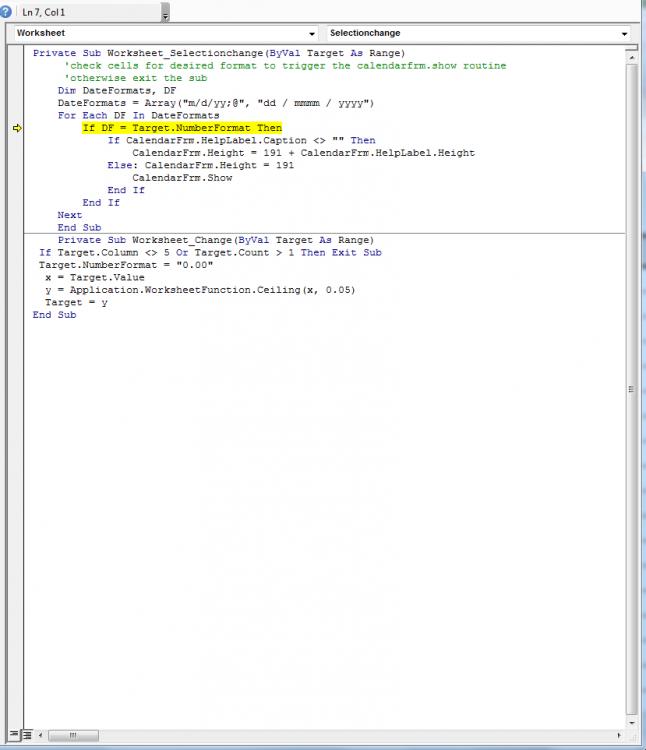Click the Next statement line
The image size is (646, 750).
[70, 215]
